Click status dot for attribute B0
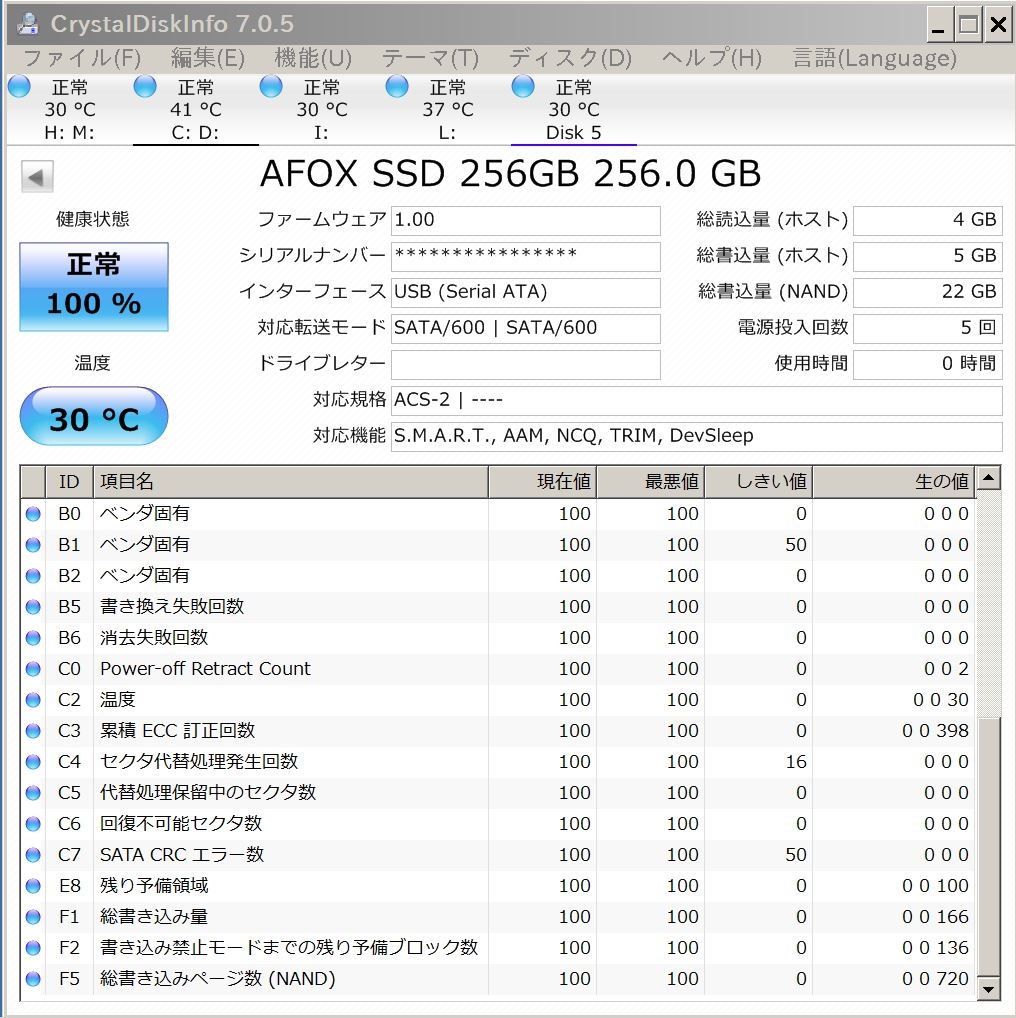This screenshot has height=1018, width=1016. click(x=33, y=514)
